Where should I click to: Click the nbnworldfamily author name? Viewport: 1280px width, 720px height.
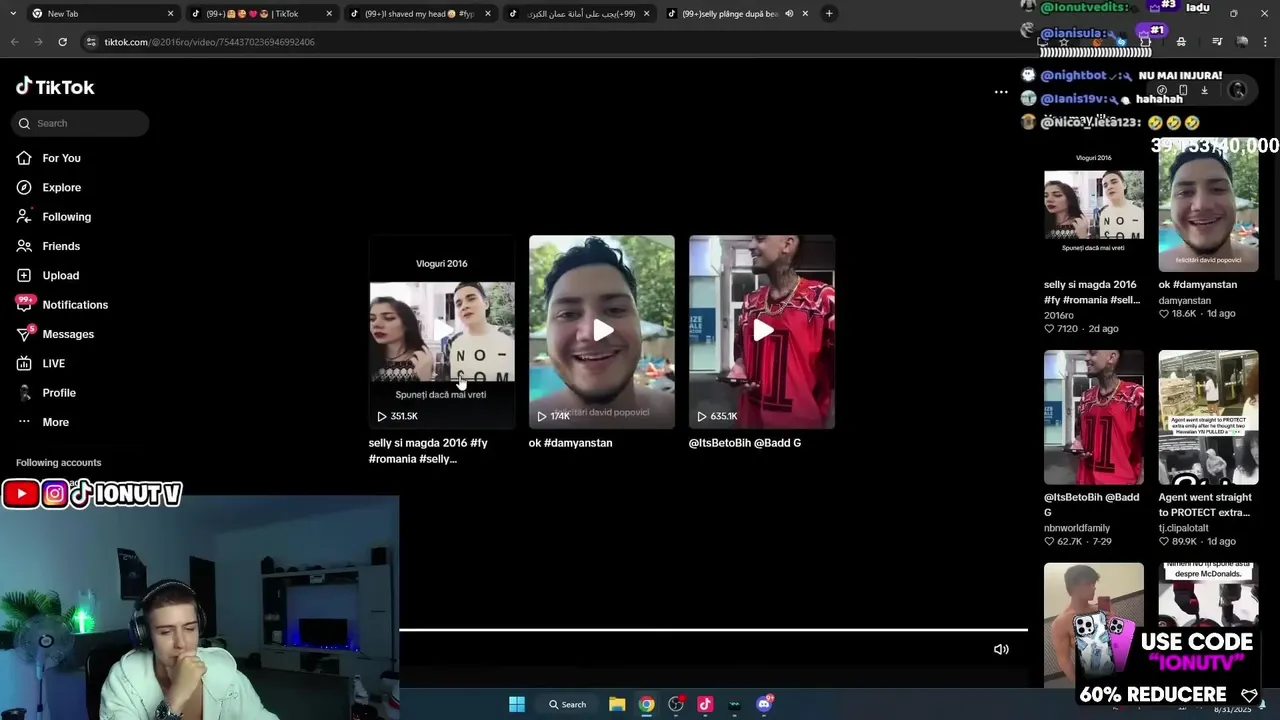pos(1077,528)
